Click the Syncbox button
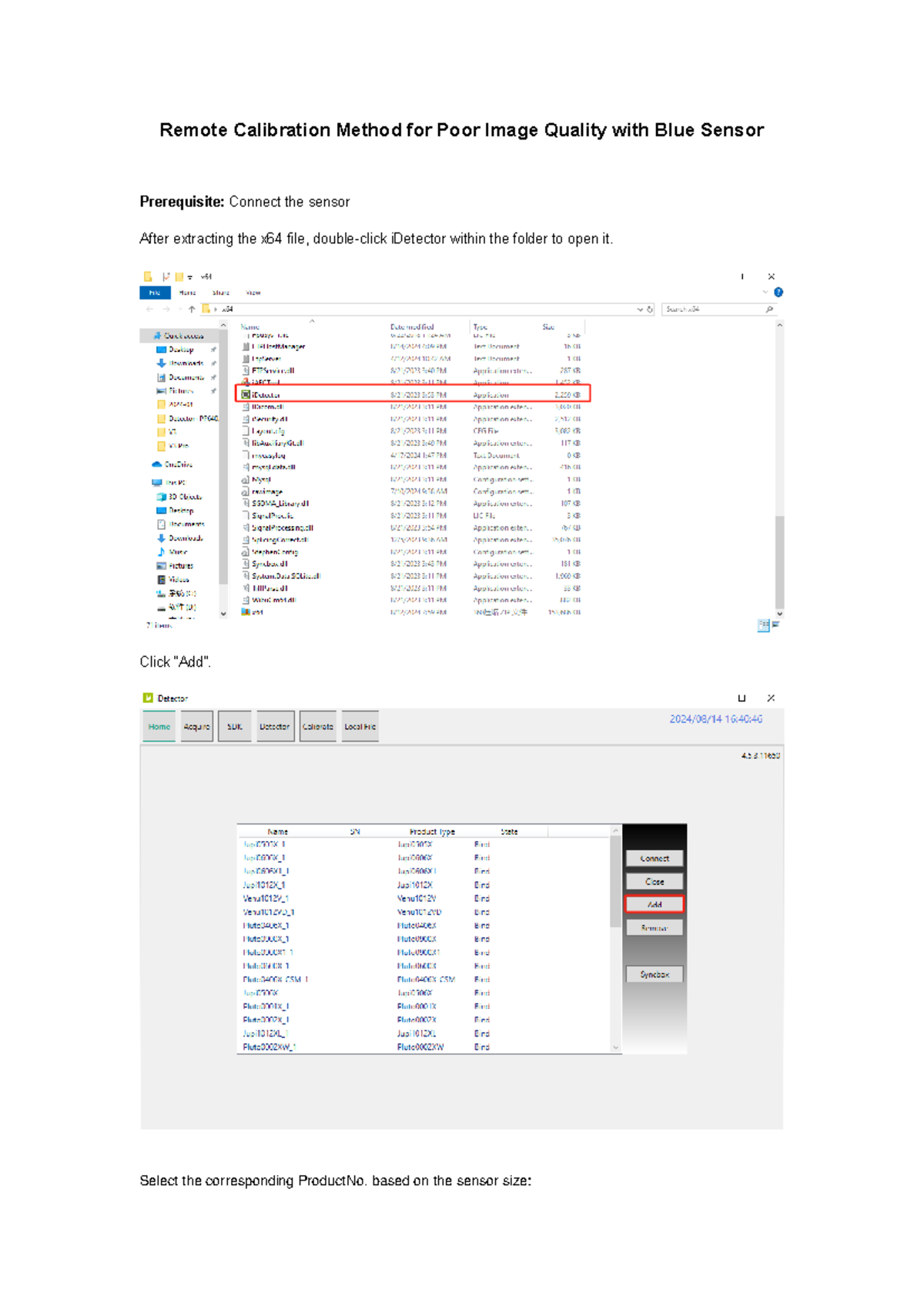924x1306 pixels. click(x=654, y=975)
